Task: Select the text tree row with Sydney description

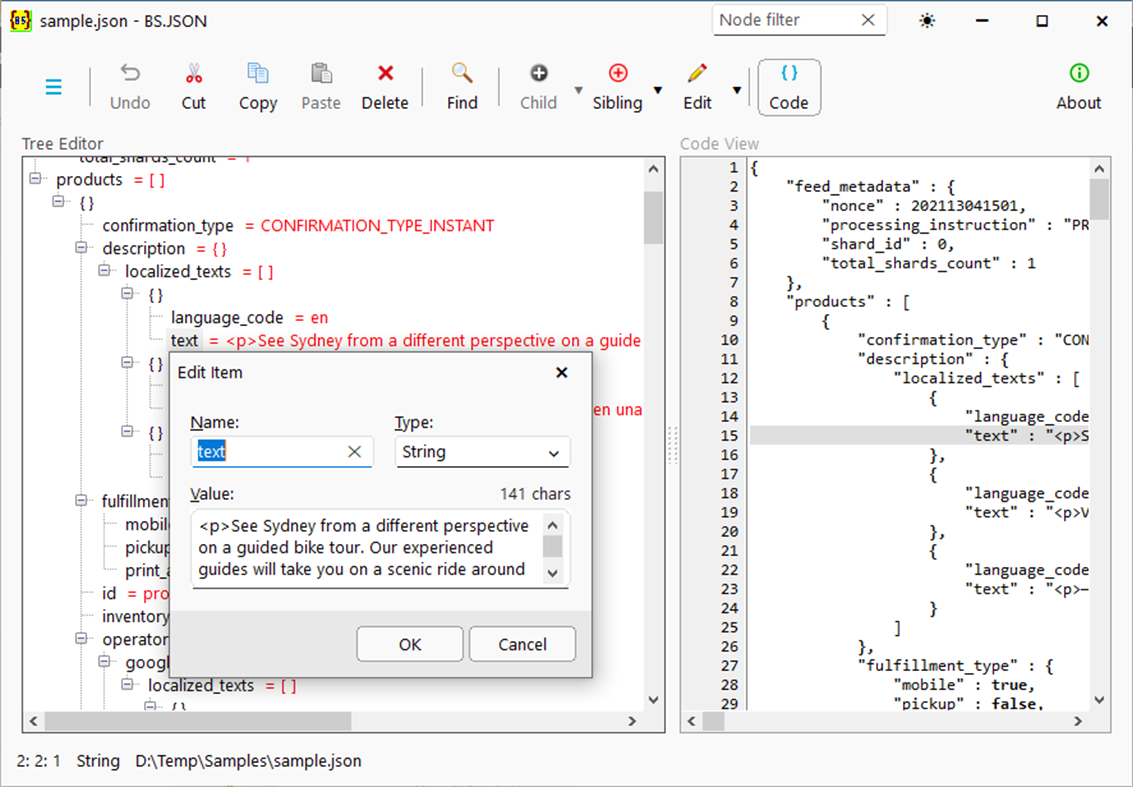Action: [x=405, y=340]
